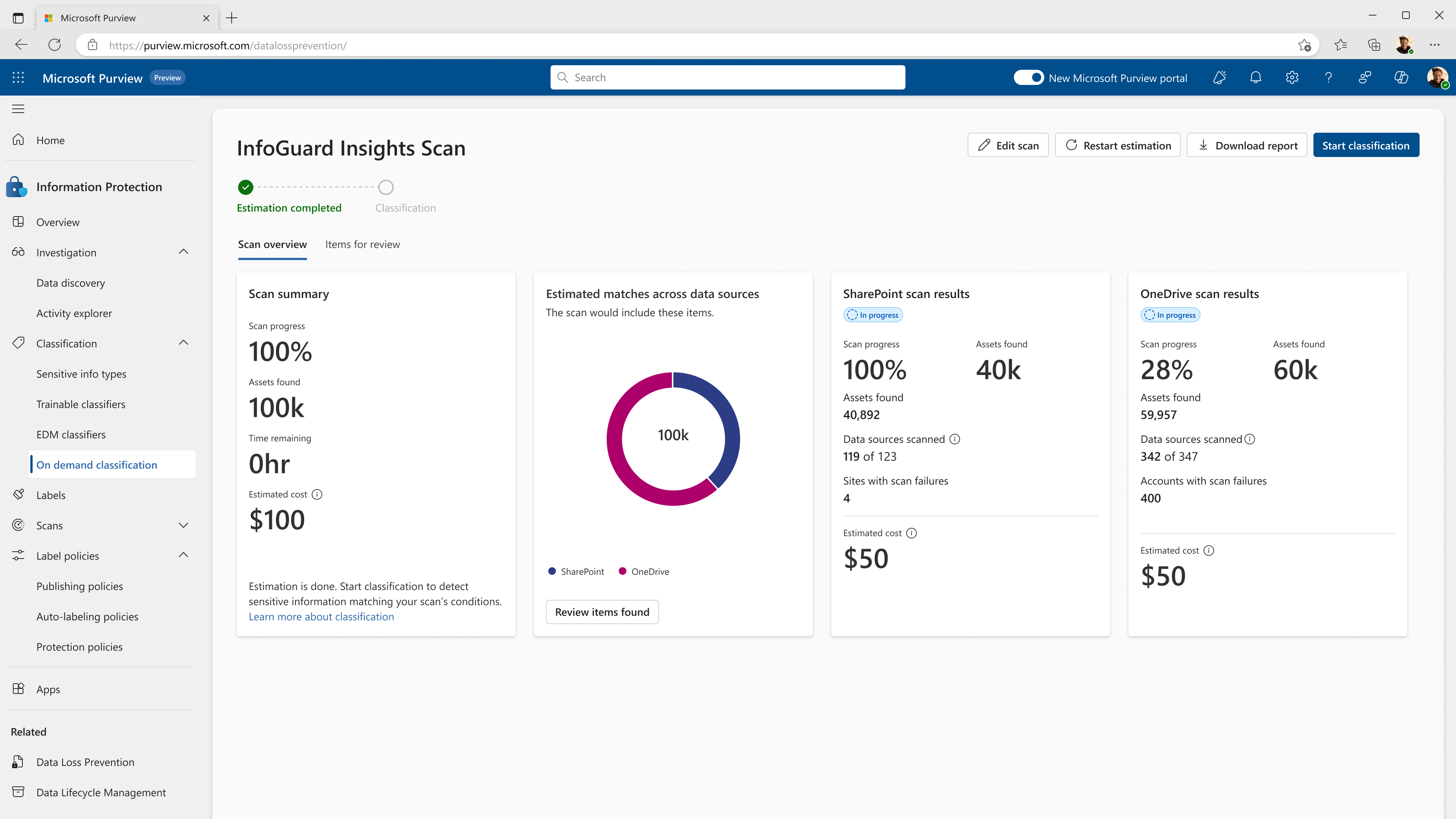Open the app launcher waffle icon

[x=18, y=77]
